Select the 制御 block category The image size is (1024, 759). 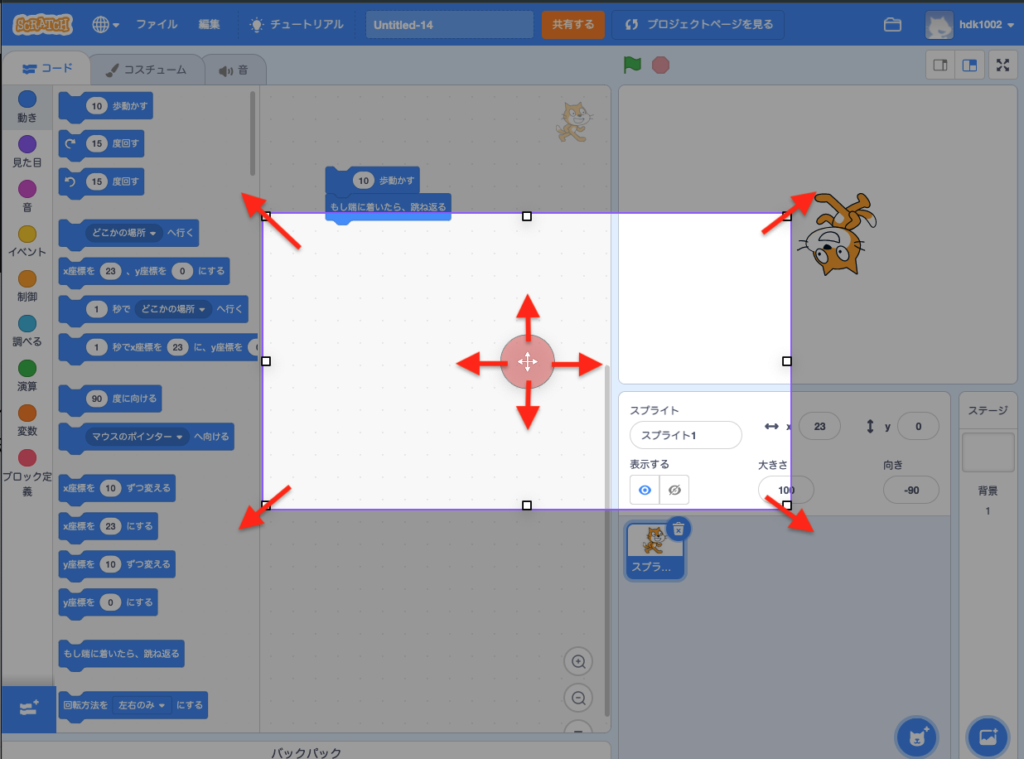[x=27, y=286]
